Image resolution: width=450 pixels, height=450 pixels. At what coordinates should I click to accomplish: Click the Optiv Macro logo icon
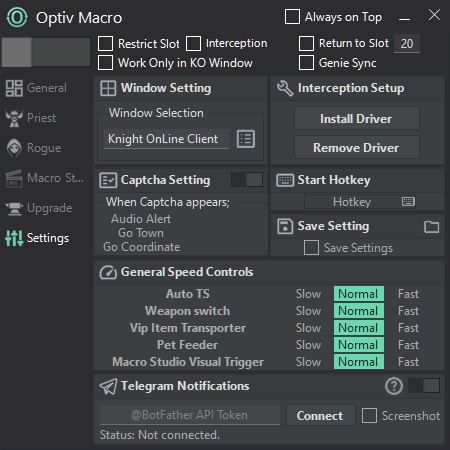[17, 17]
